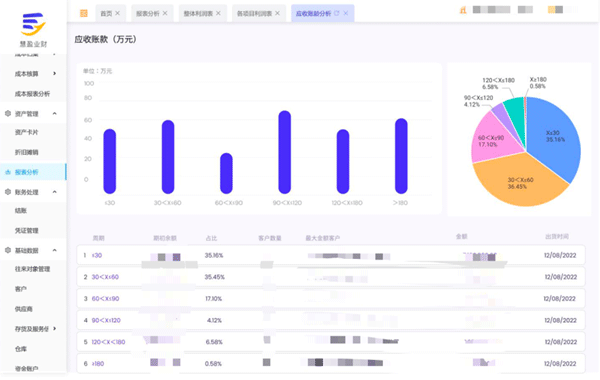Open the 30<X≤60 period link in row 2

click(105, 277)
